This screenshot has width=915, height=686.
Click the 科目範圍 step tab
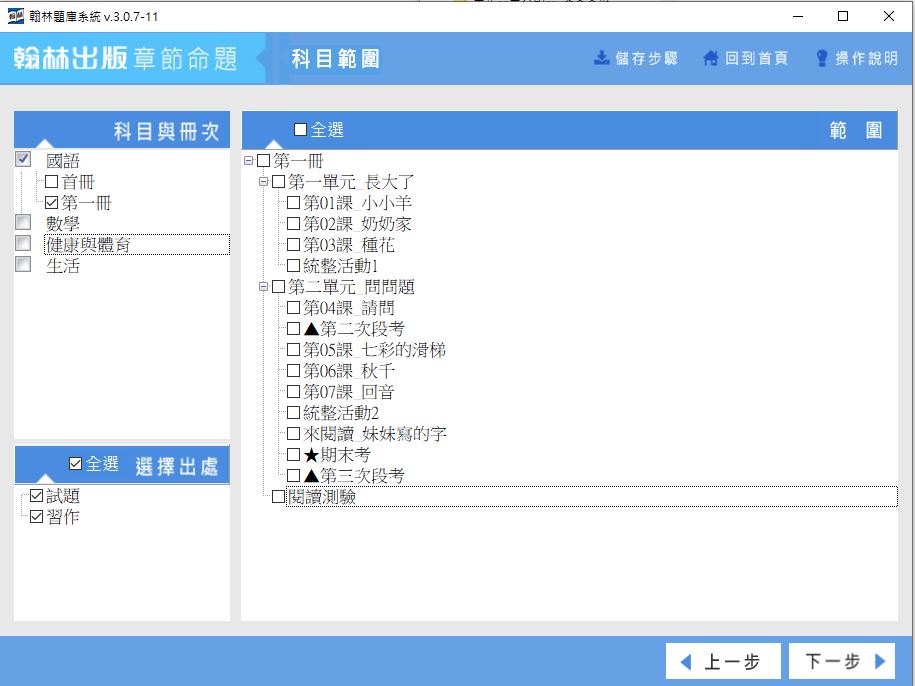[335, 59]
